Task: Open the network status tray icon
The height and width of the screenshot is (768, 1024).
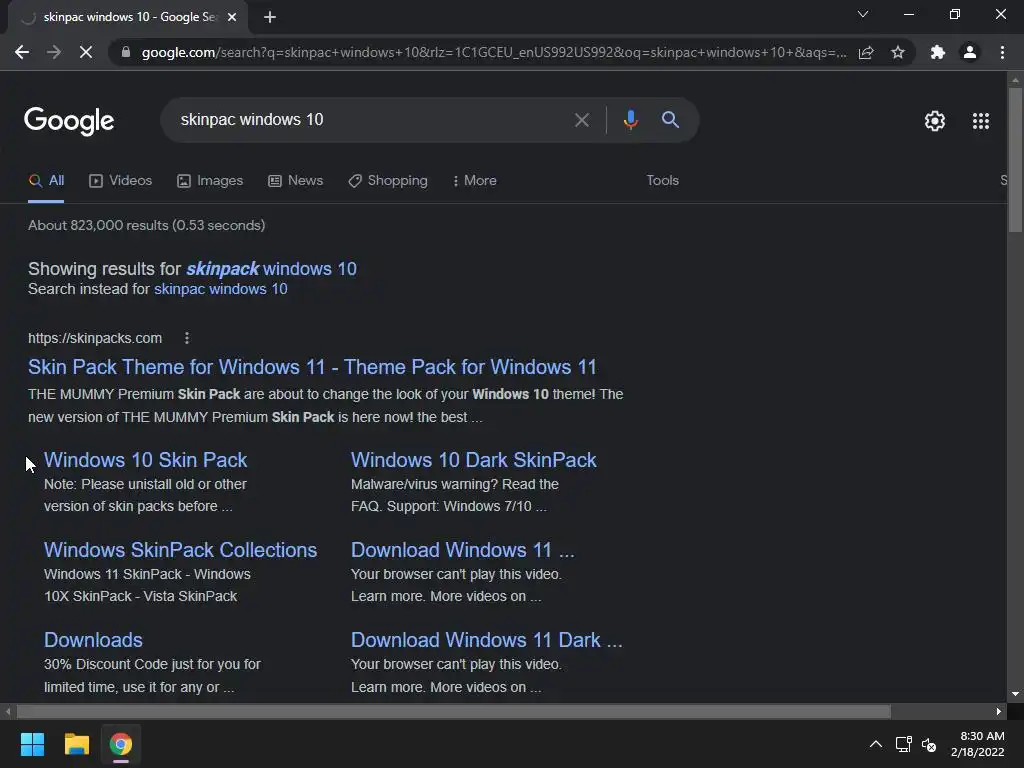Action: [x=904, y=744]
